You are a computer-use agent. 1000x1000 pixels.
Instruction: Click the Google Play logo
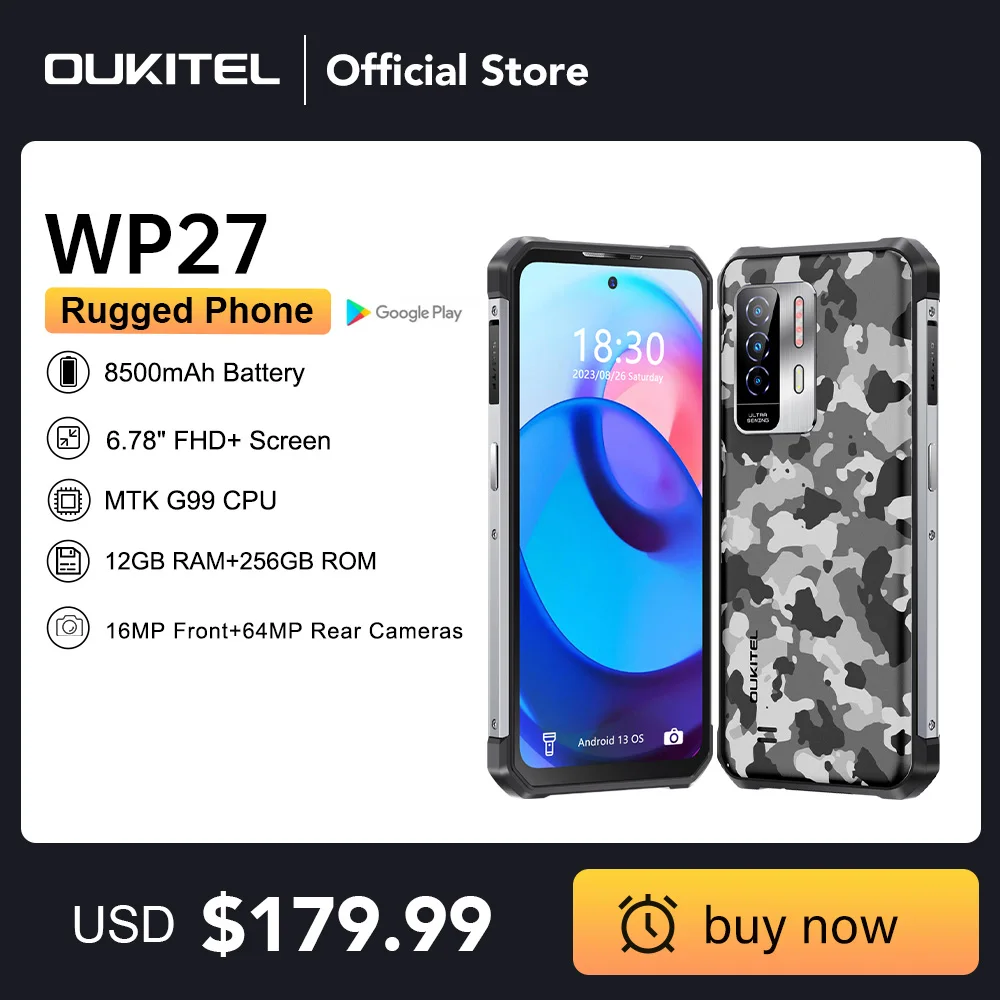(x=404, y=312)
